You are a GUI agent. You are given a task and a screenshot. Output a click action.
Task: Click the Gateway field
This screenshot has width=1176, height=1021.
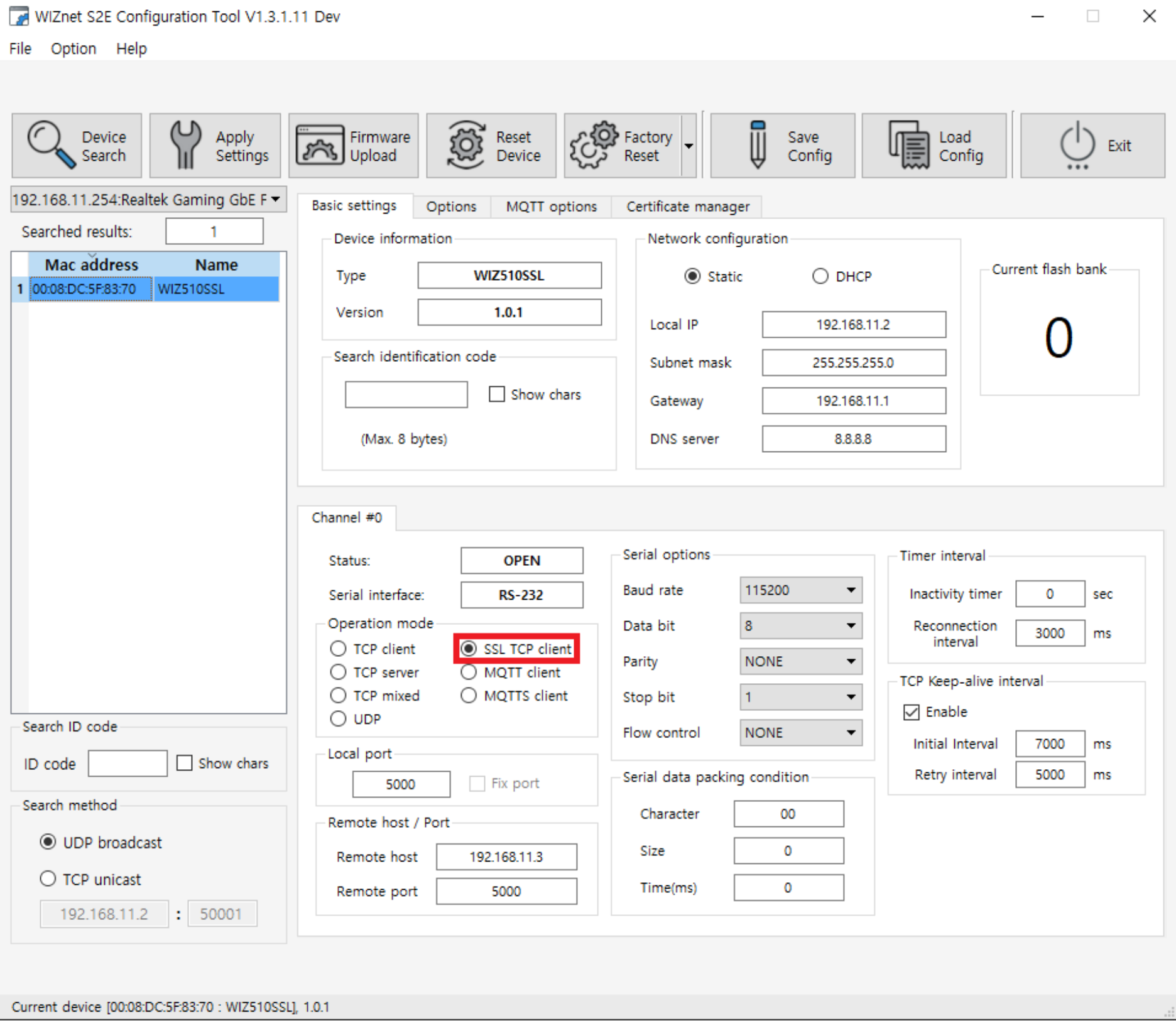854,401
